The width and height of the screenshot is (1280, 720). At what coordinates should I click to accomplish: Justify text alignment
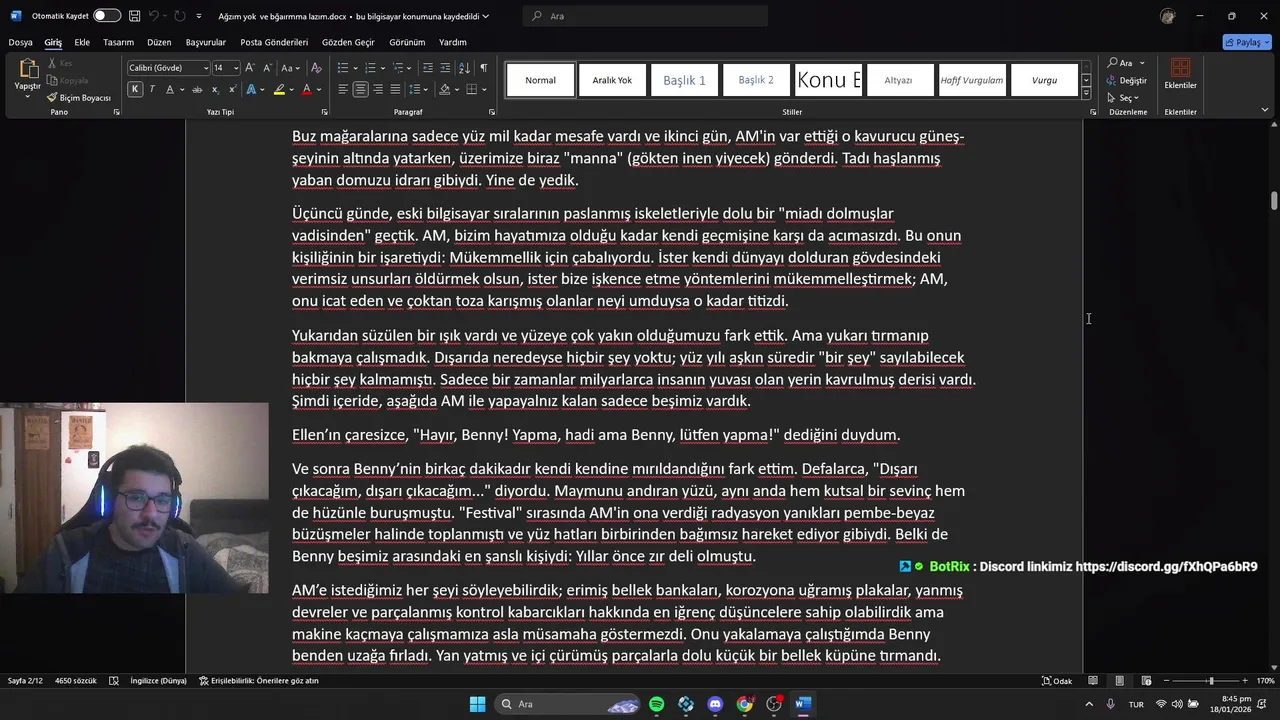pos(397,90)
